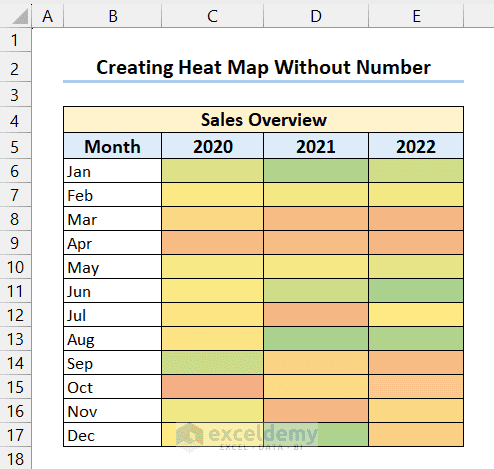Select row 3 header
The height and width of the screenshot is (469, 494).
(x=15, y=95)
